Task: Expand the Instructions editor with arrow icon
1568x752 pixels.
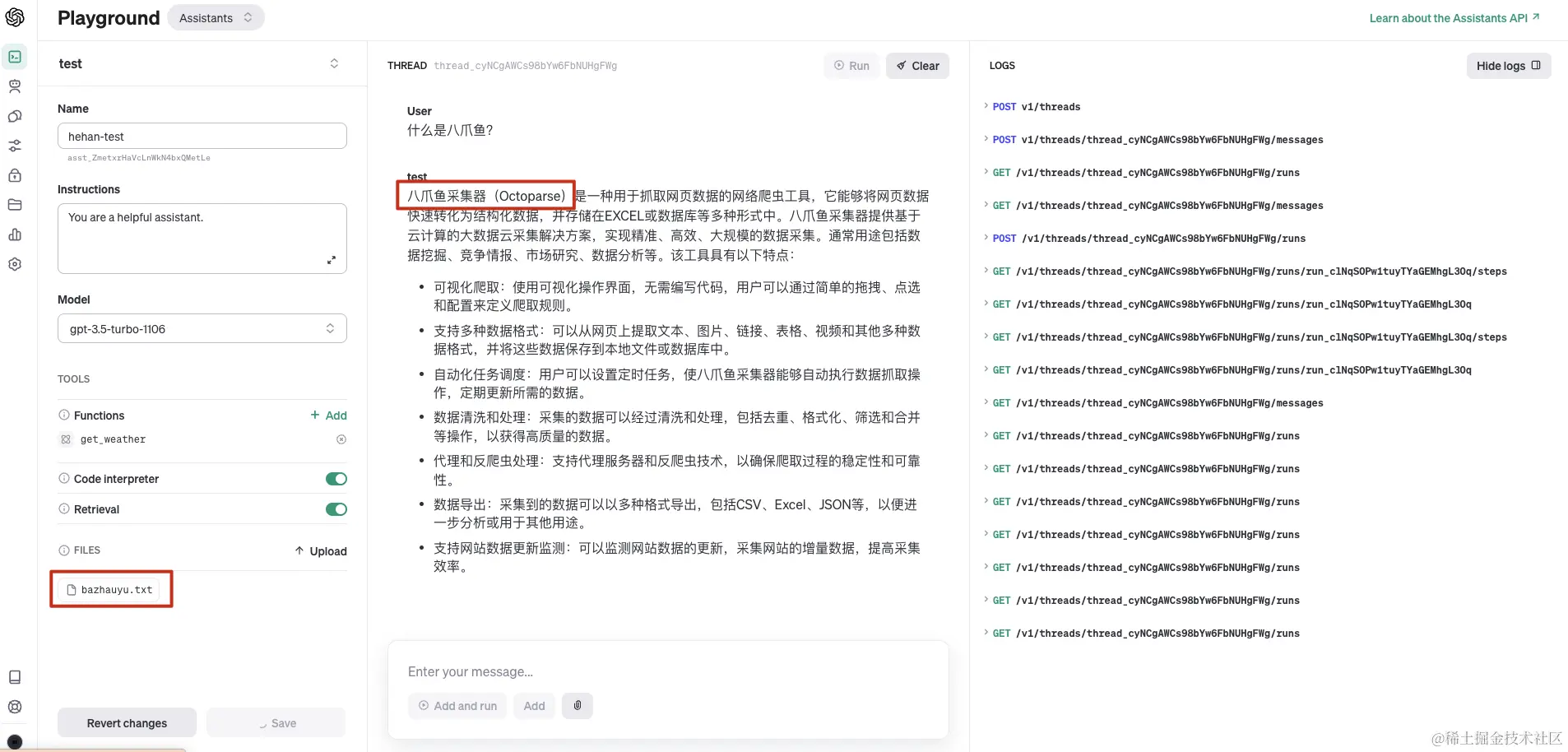Action: click(332, 260)
